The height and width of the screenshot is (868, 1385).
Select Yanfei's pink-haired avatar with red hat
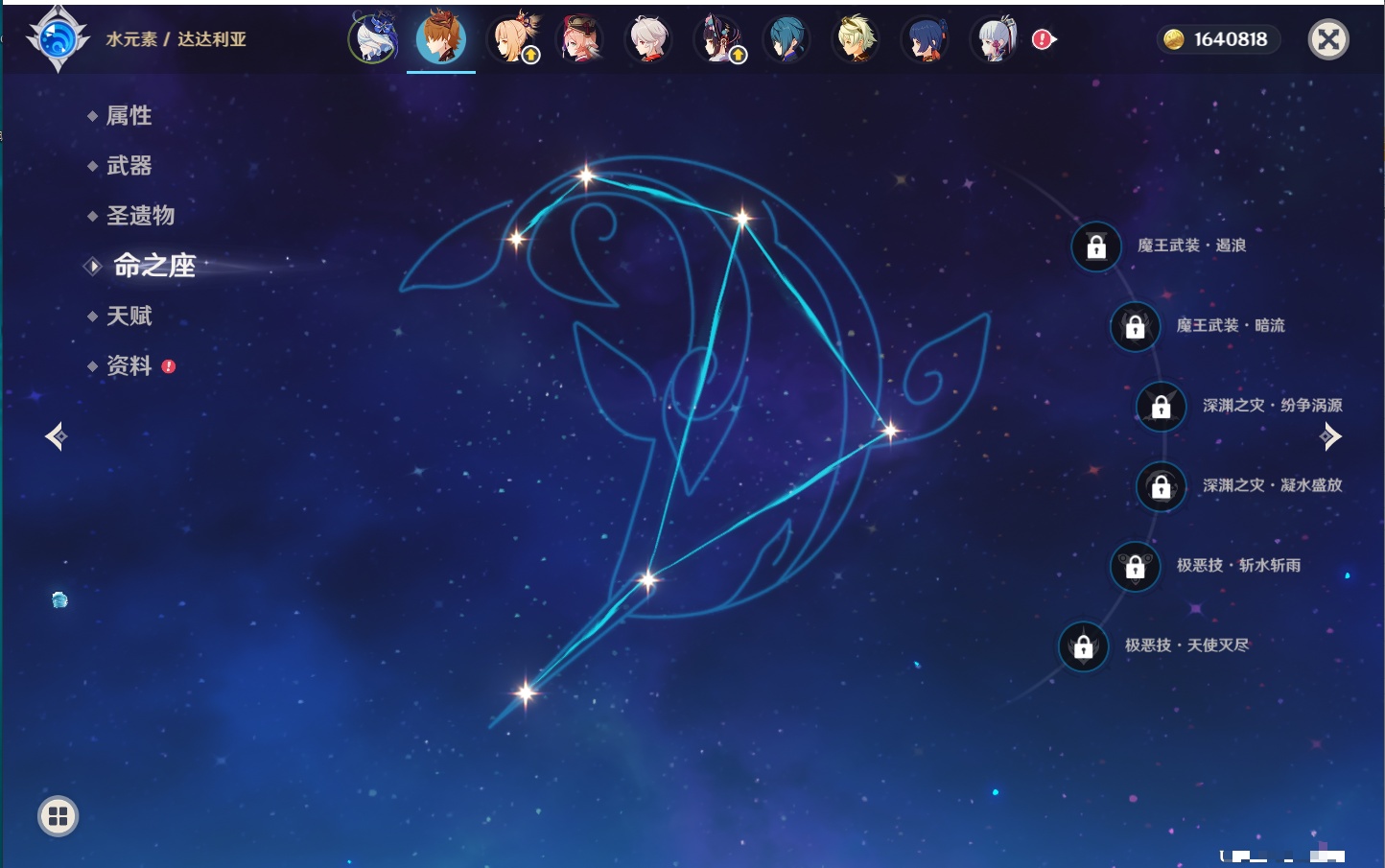580,39
